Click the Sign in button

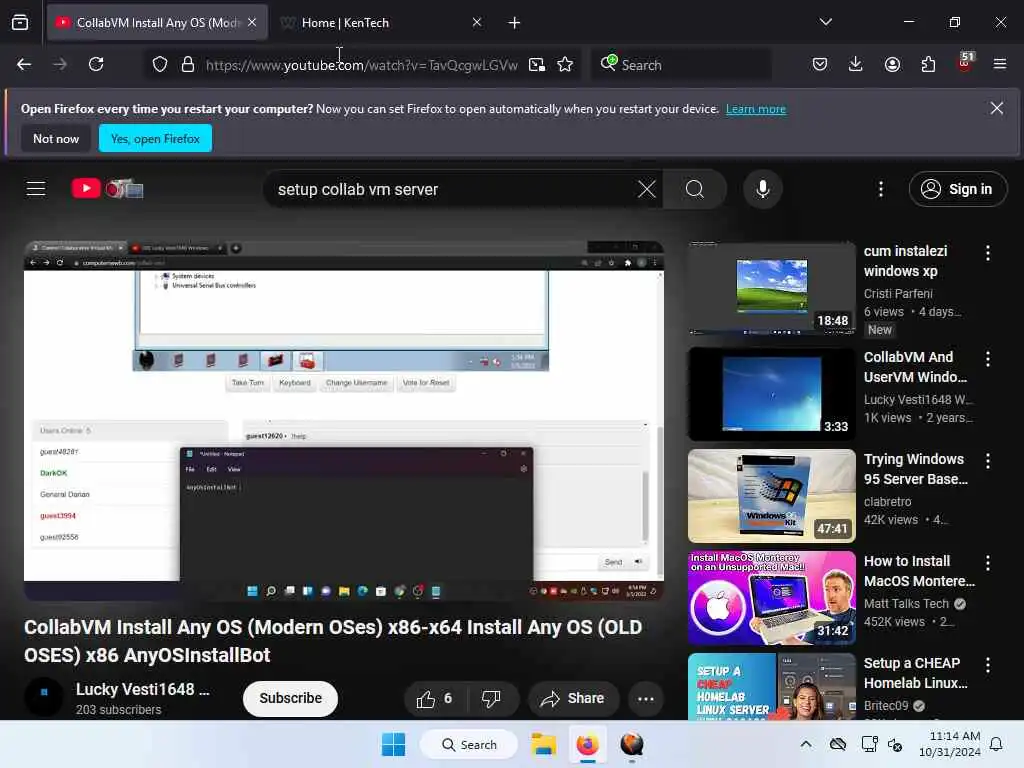957,189
